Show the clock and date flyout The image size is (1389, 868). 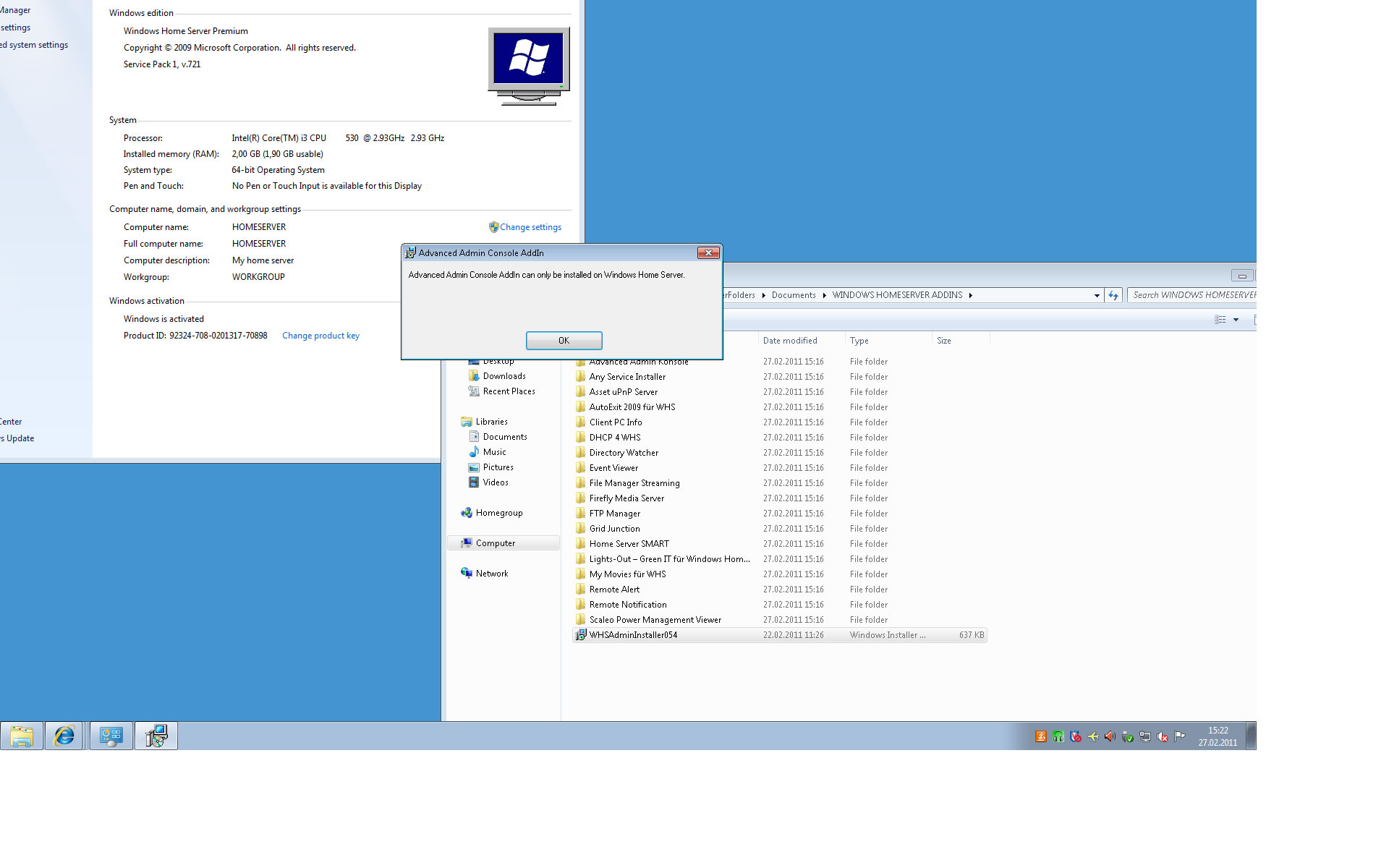click(1218, 736)
